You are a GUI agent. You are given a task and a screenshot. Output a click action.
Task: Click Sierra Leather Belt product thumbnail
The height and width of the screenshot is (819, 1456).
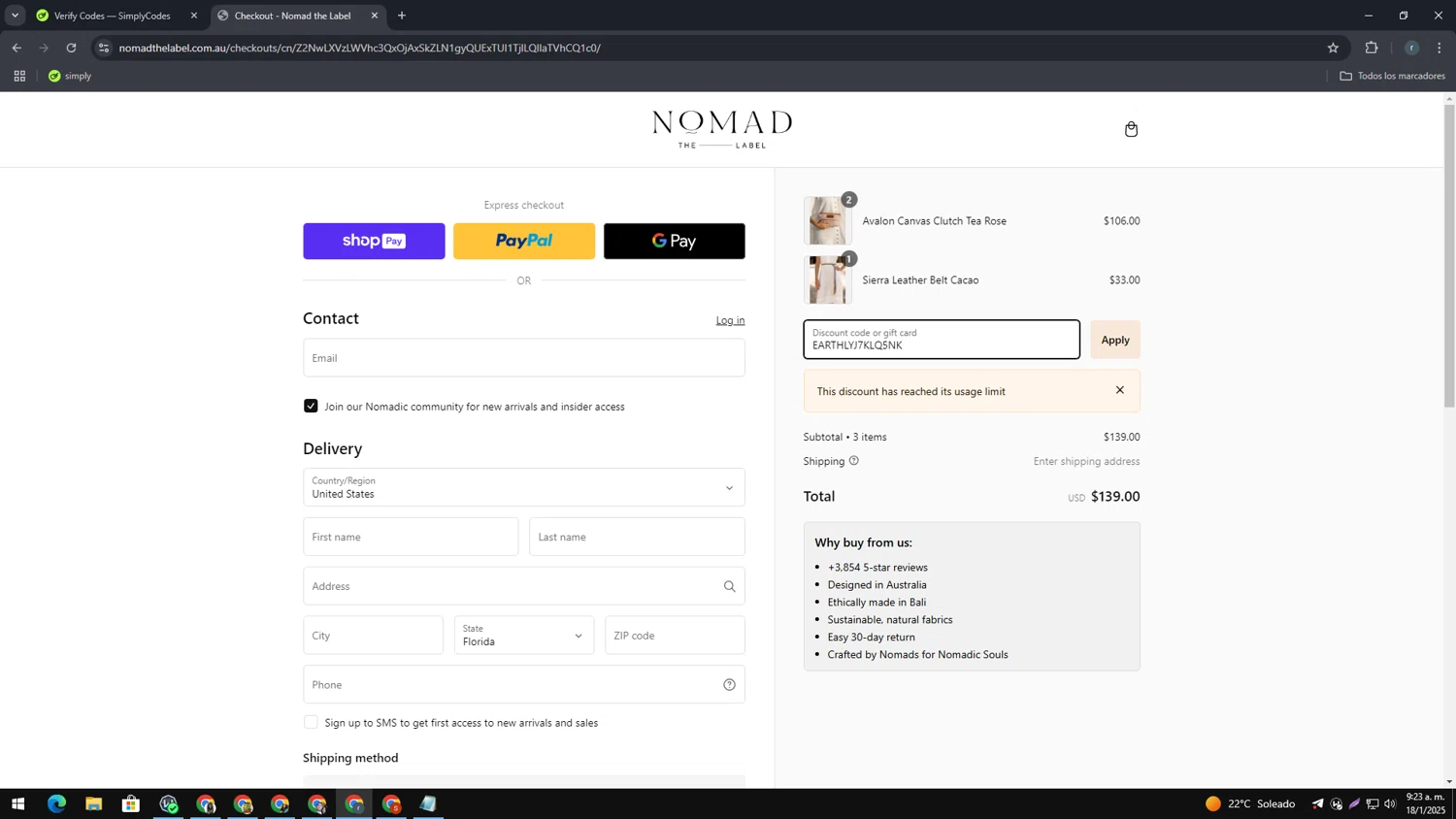pyautogui.click(x=828, y=279)
